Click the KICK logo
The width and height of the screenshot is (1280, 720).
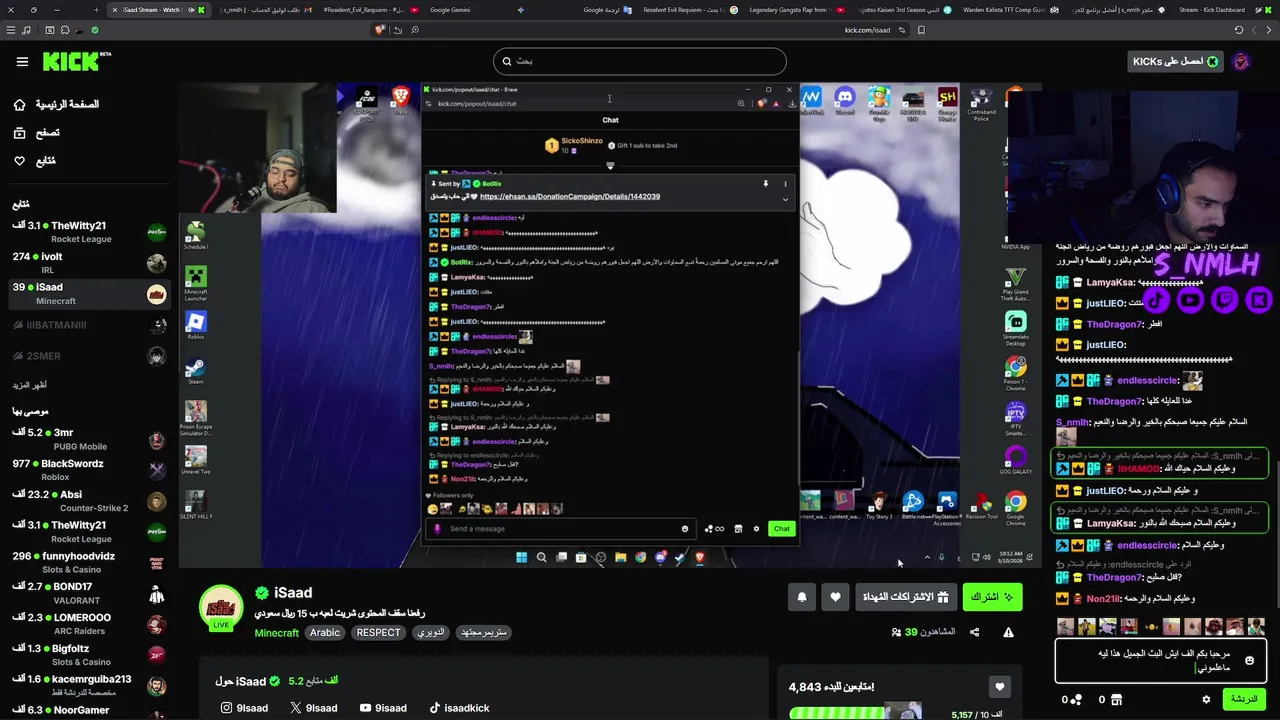pyautogui.click(x=77, y=62)
